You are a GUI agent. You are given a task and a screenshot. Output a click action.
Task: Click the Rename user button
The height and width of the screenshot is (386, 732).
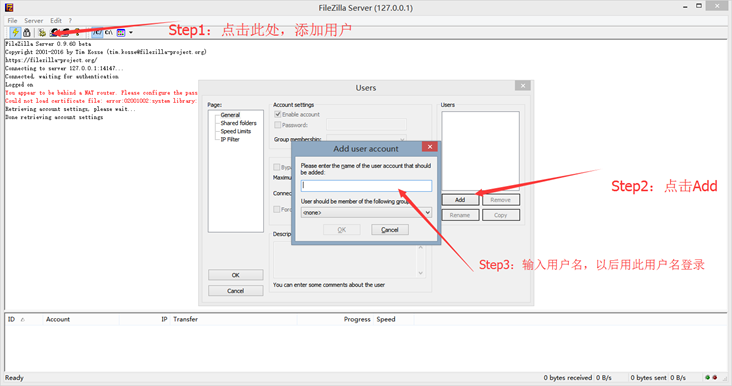(460, 215)
